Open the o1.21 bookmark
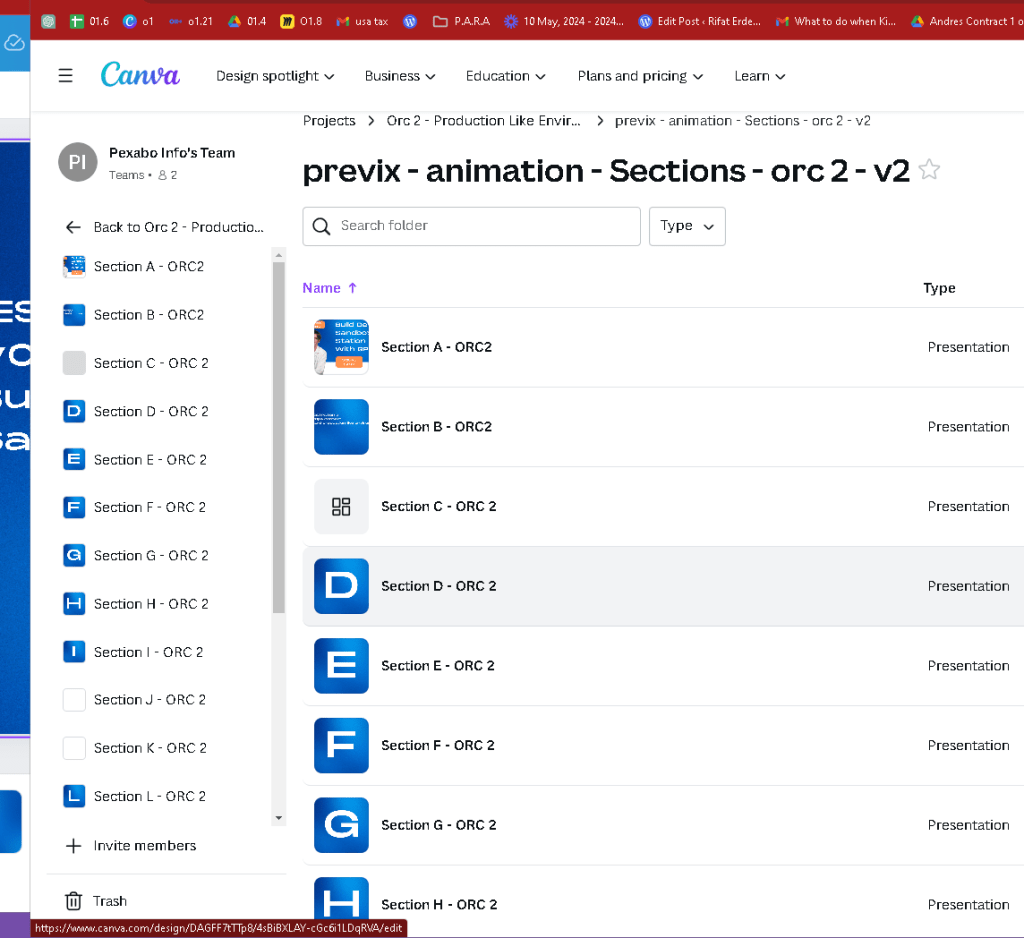 191,21
